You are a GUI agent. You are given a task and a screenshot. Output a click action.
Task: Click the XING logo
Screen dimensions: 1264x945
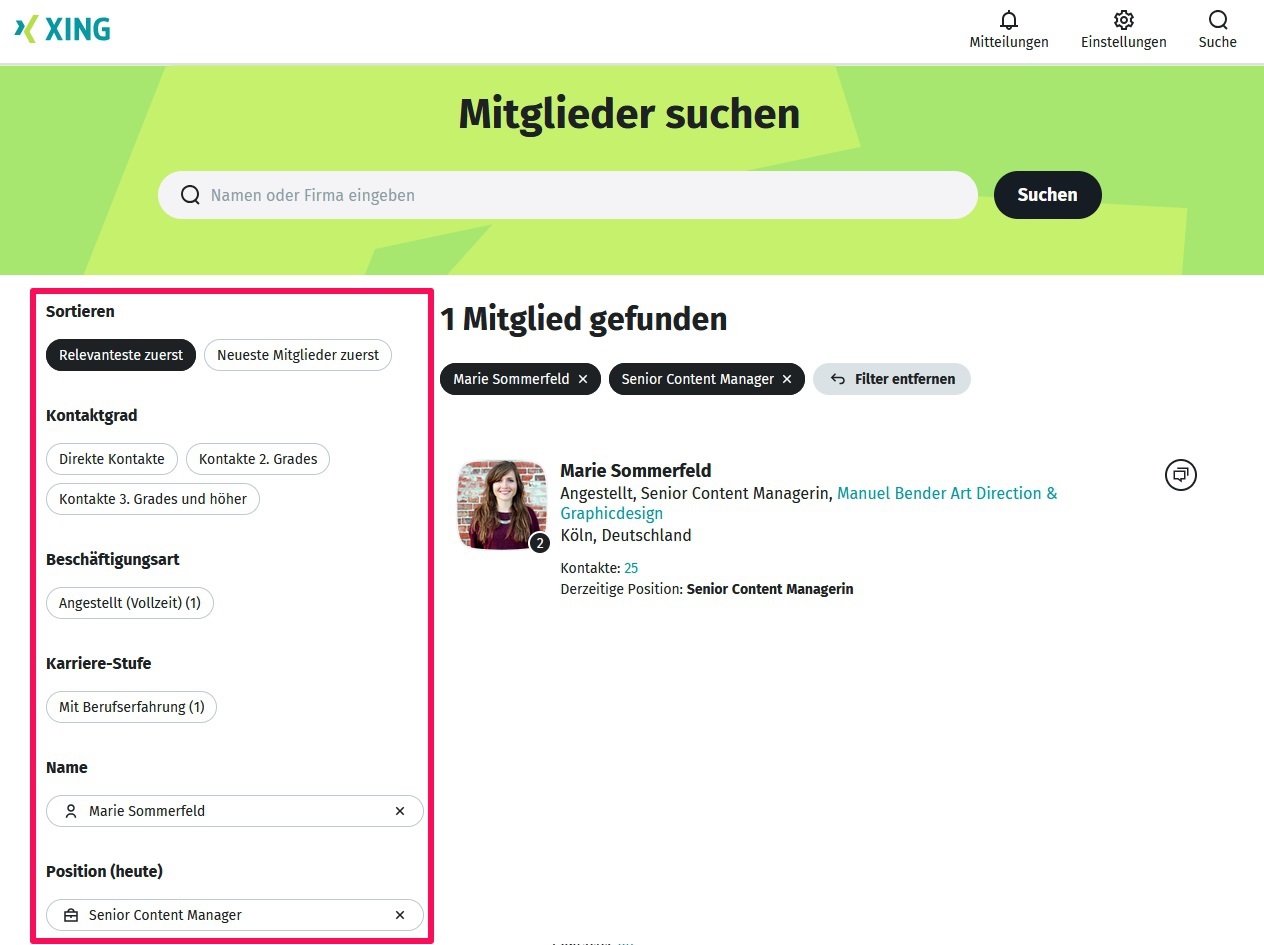coord(62,30)
